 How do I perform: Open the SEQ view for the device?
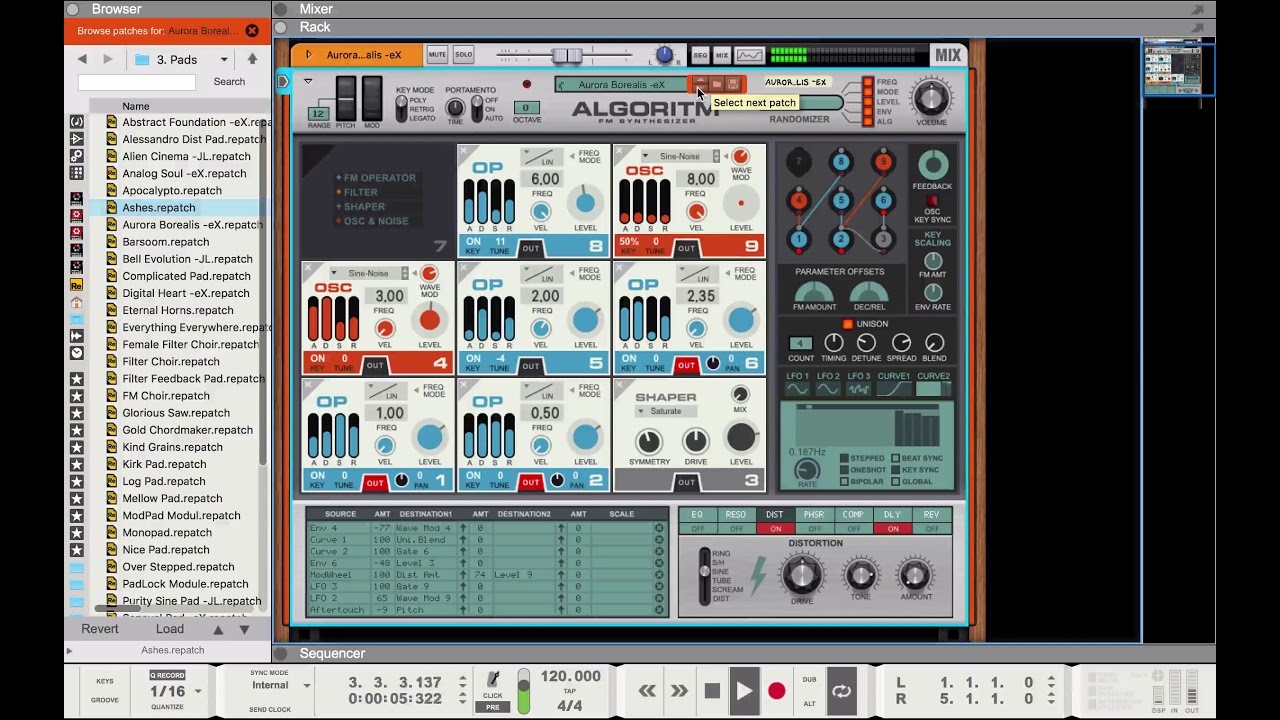(x=700, y=55)
